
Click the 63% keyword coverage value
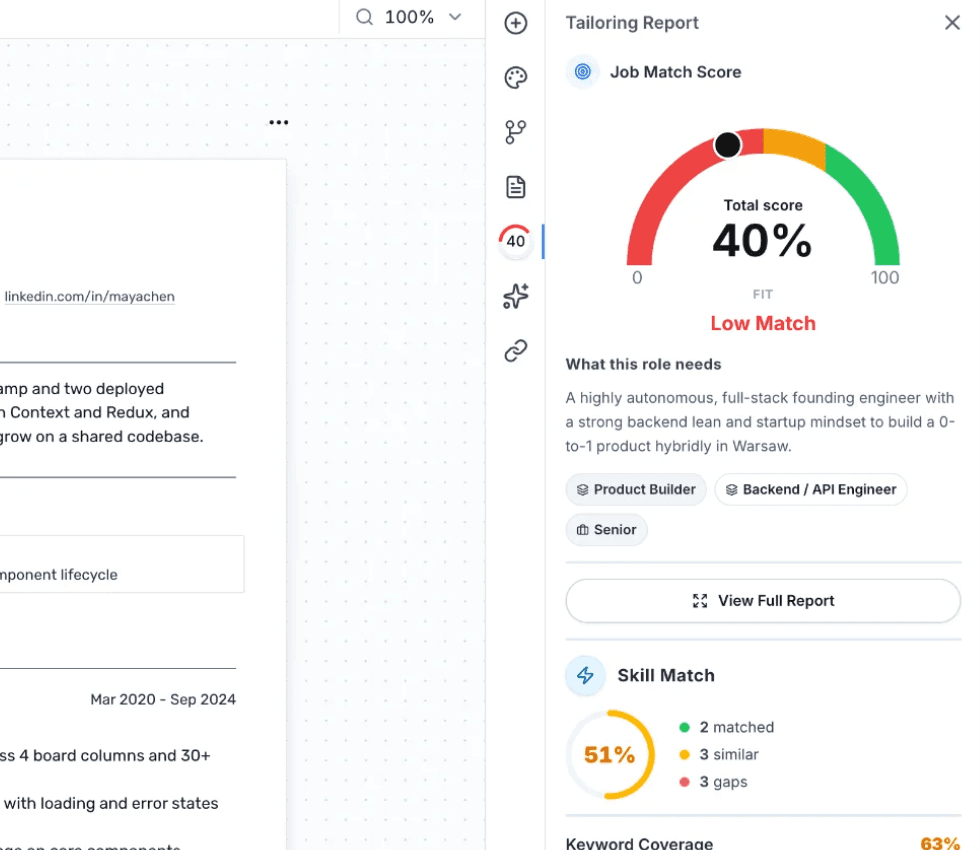coord(940,843)
